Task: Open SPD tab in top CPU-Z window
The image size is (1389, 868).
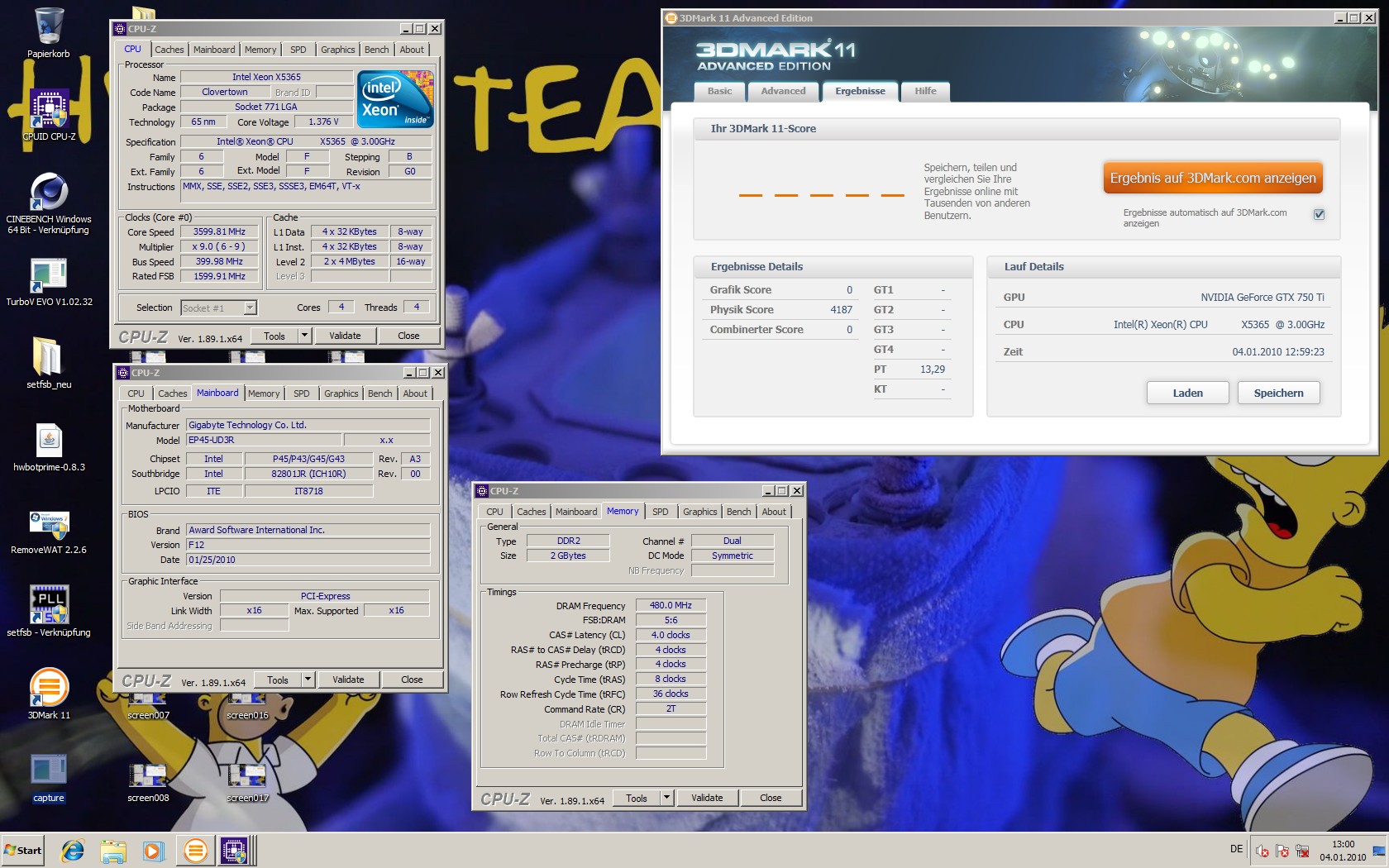Action: pos(298,50)
